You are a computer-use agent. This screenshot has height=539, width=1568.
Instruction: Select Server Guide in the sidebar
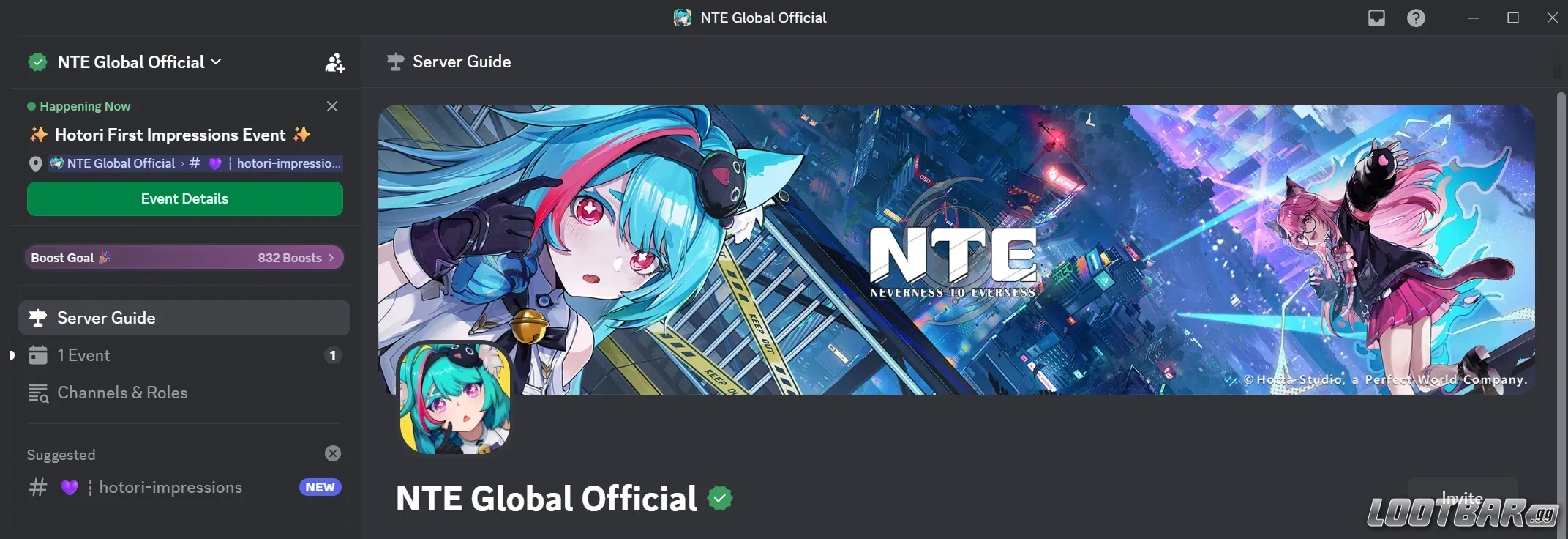coord(184,318)
